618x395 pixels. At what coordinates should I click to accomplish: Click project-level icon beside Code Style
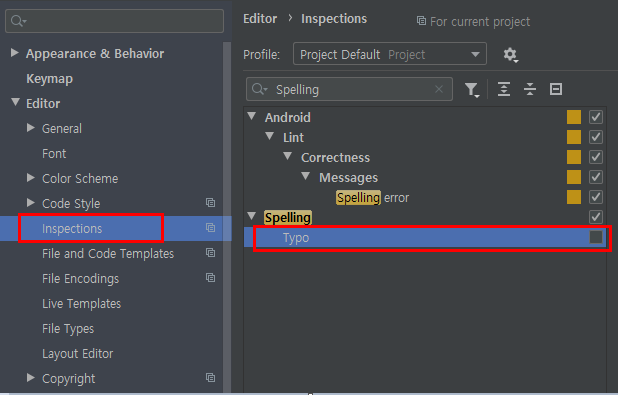[x=210, y=203]
